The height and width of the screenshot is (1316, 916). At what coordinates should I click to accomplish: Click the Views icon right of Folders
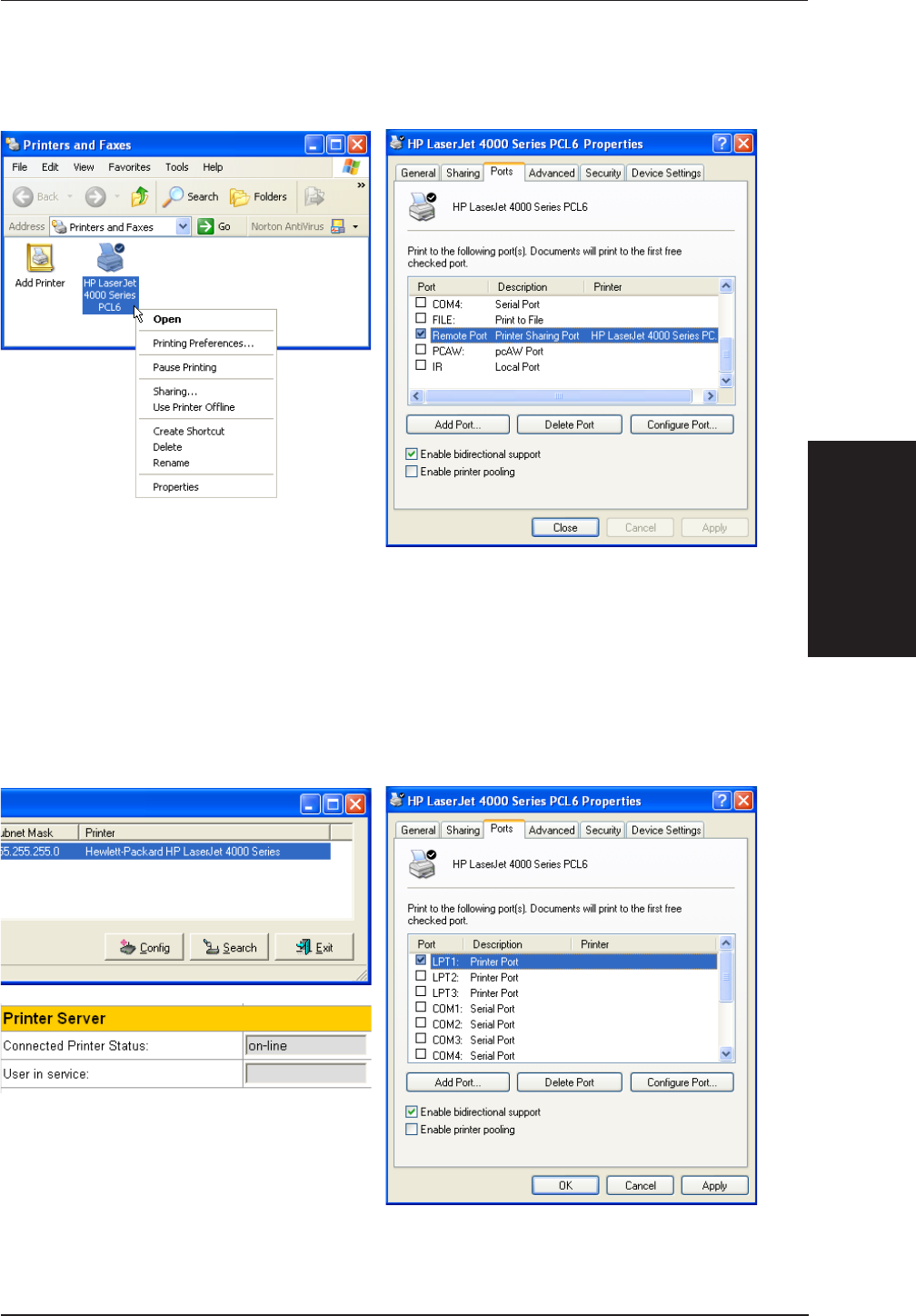click(314, 196)
